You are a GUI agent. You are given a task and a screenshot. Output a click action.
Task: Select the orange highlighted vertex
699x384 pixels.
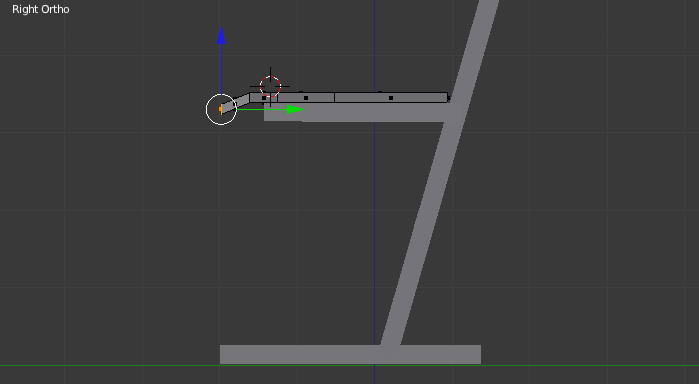tap(221, 109)
